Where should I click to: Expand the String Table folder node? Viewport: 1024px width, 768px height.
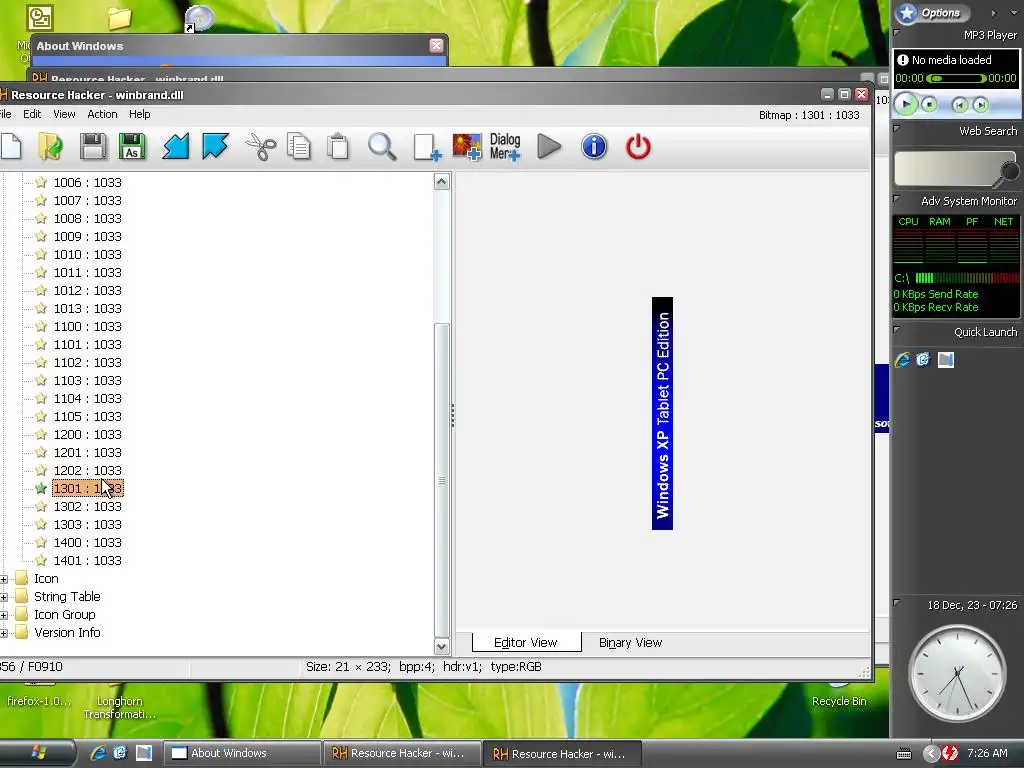point(4,597)
